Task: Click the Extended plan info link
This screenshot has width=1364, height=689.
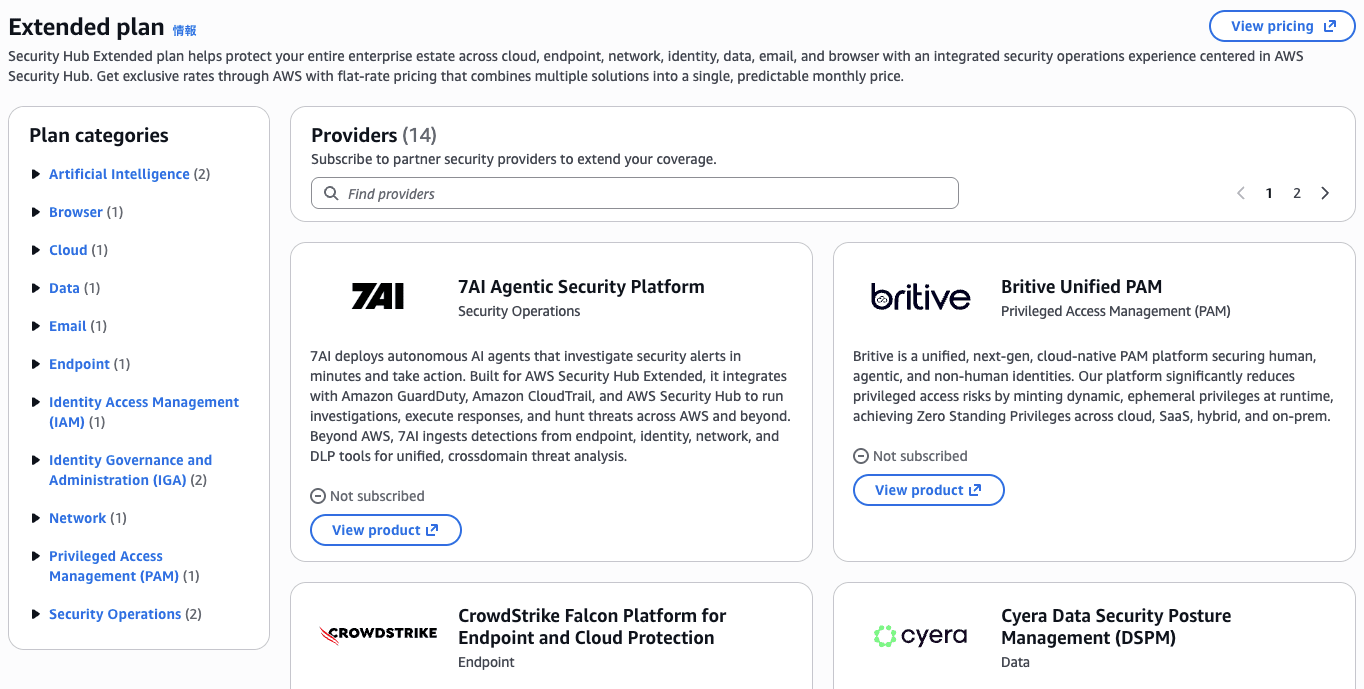Action: pyautogui.click(x=185, y=30)
